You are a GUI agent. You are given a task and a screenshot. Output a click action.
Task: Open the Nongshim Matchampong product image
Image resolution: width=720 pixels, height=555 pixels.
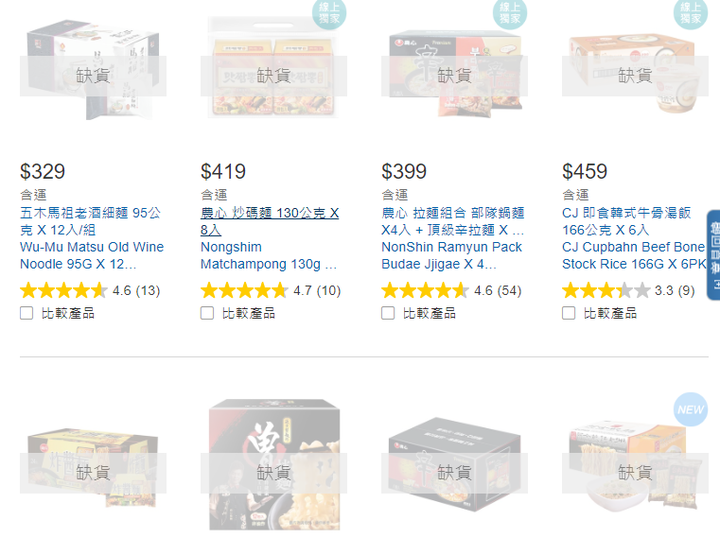tap(274, 67)
